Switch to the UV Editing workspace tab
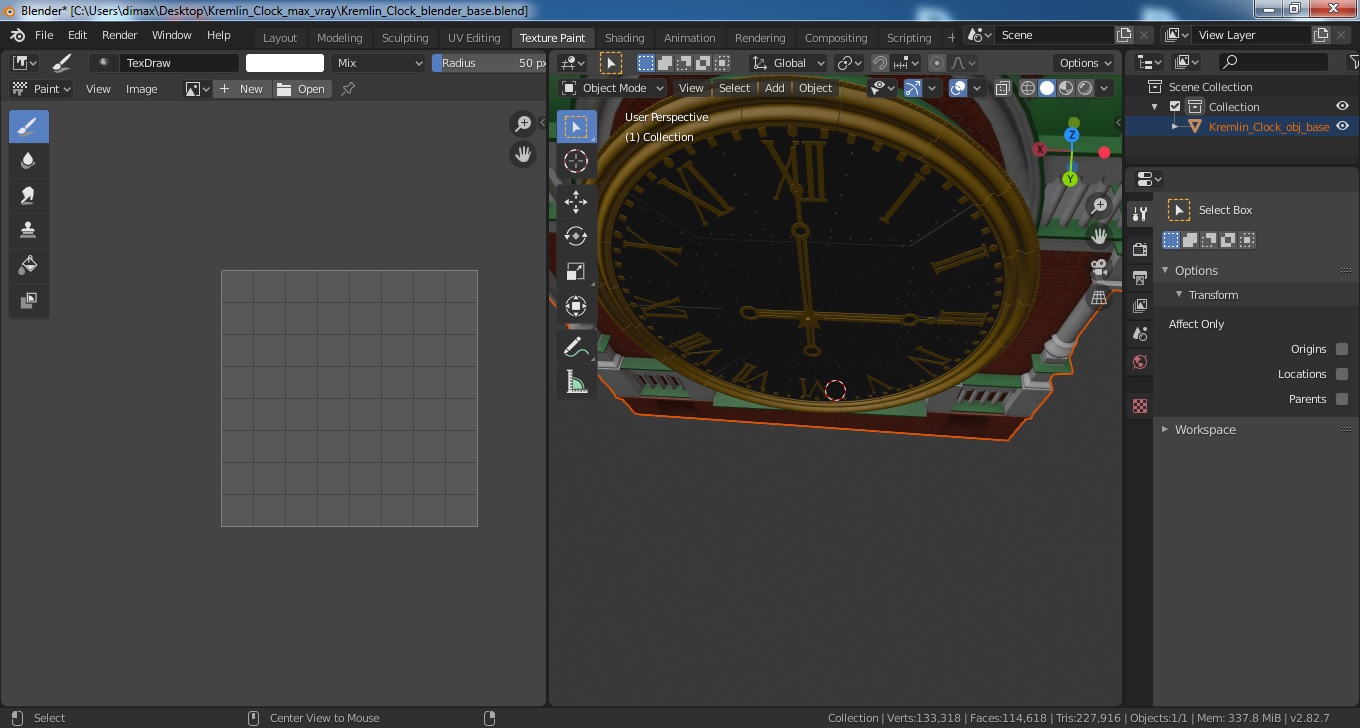The image size is (1360, 728). pyautogui.click(x=474, y=38)
